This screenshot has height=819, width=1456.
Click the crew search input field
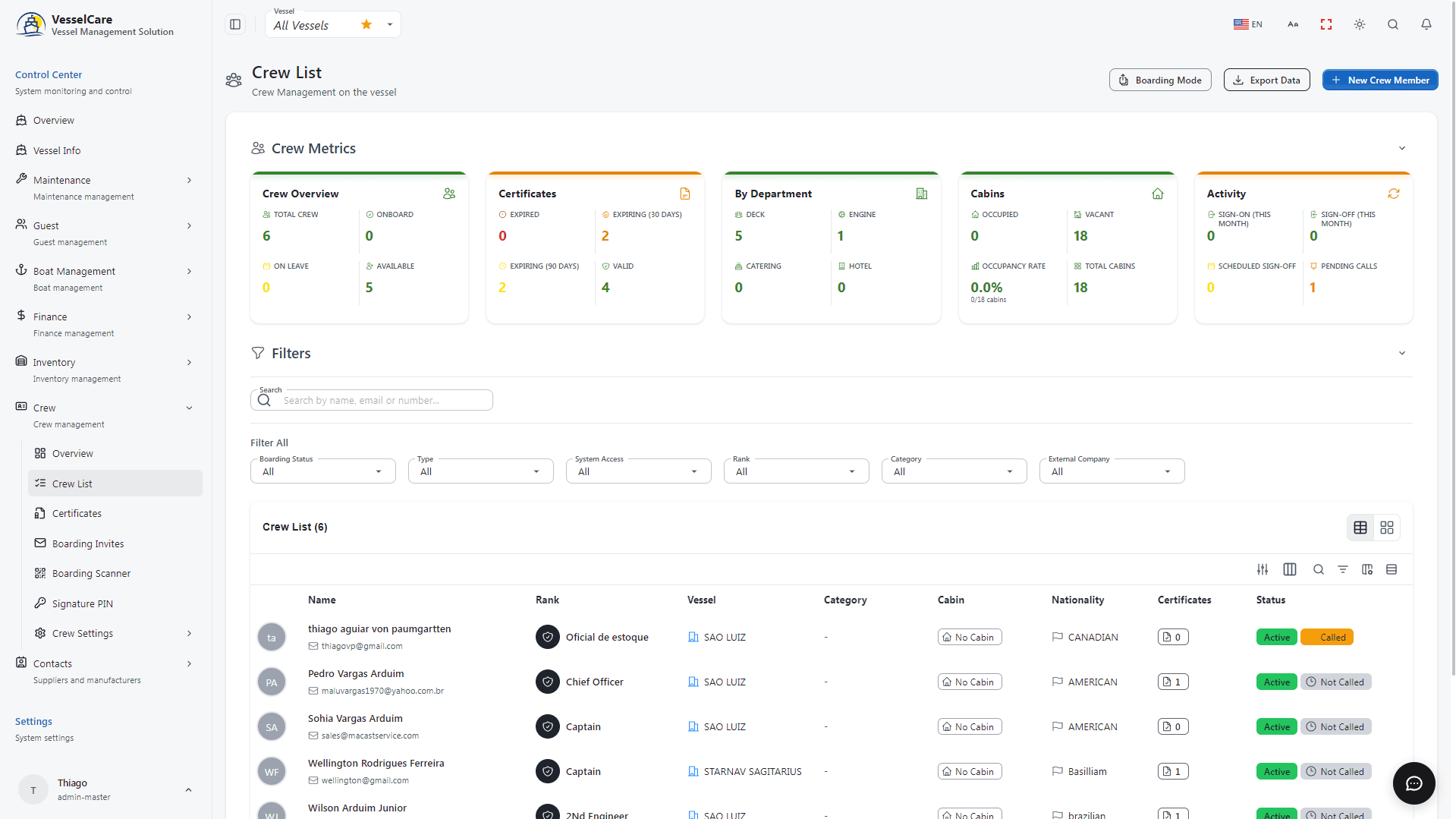(372, 400)
